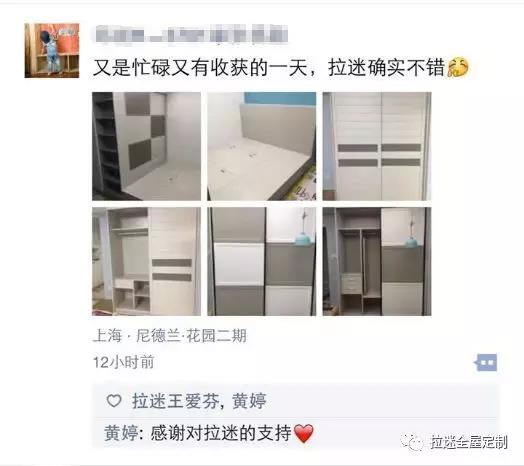View bed frame photo with blue wall
The image size is (524, 466).
[x=261, y=146]
